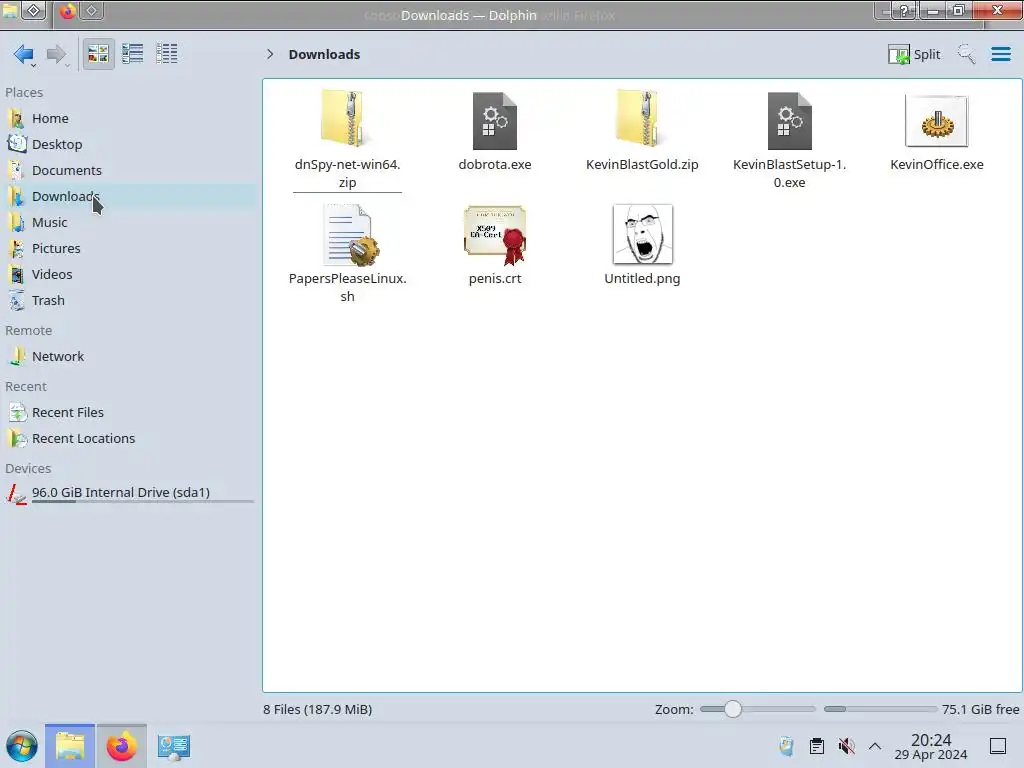Open Desktop in Places panel
1024x768 pixels.
coord(129,144)
